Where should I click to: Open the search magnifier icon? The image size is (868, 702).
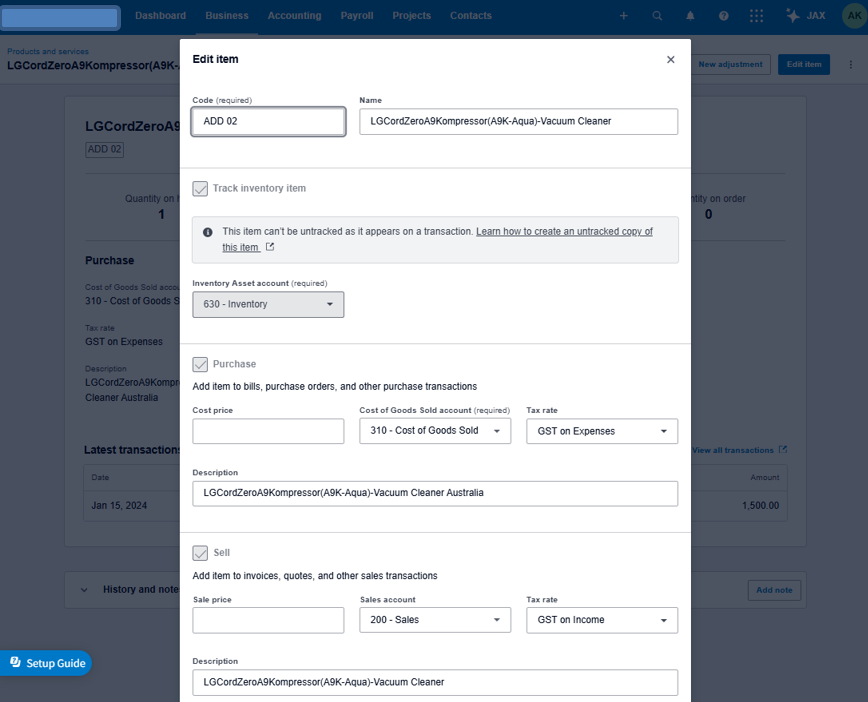[657, 16]
